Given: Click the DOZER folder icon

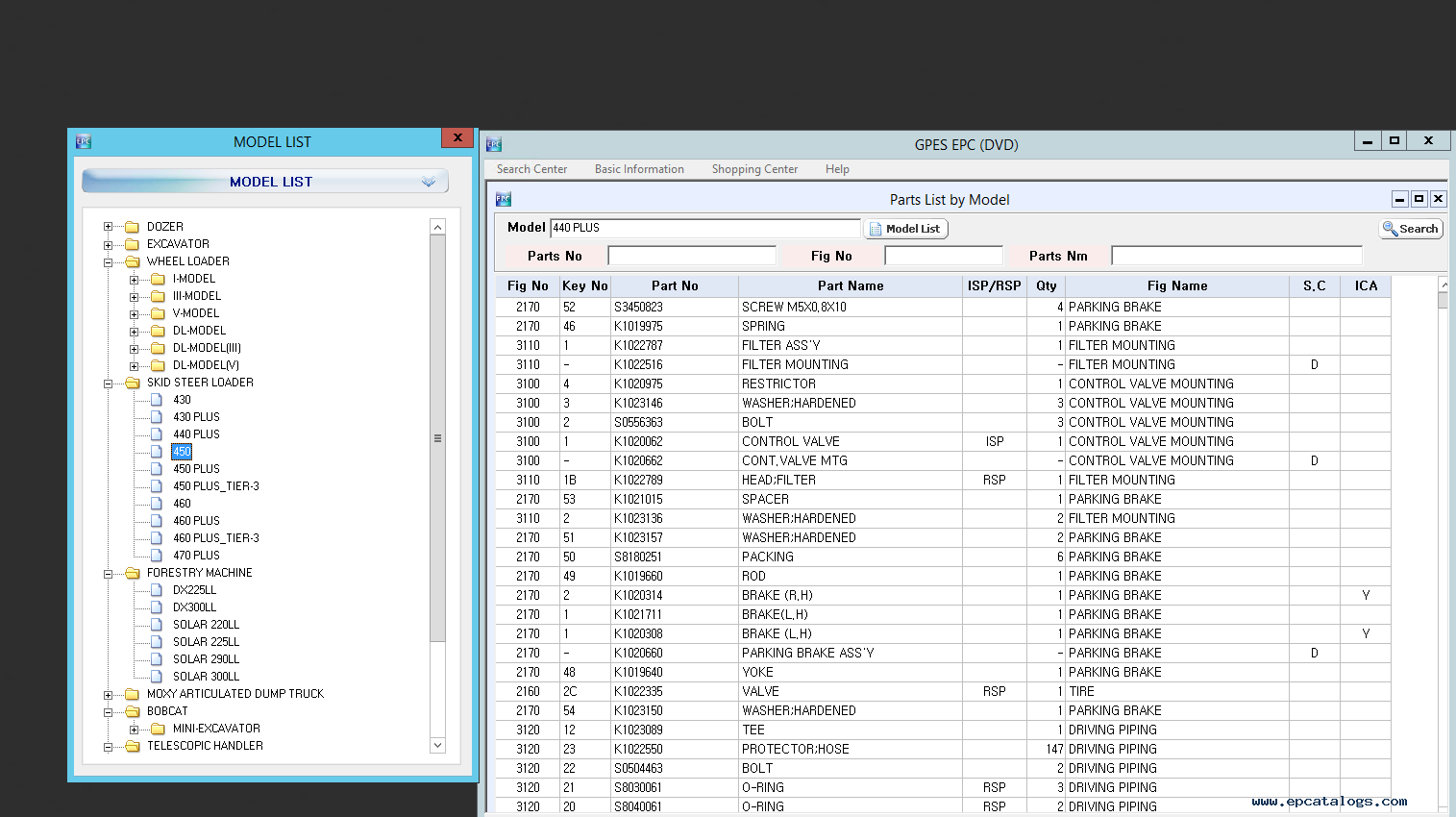Looking at the screenshot, I should [133, 227].
